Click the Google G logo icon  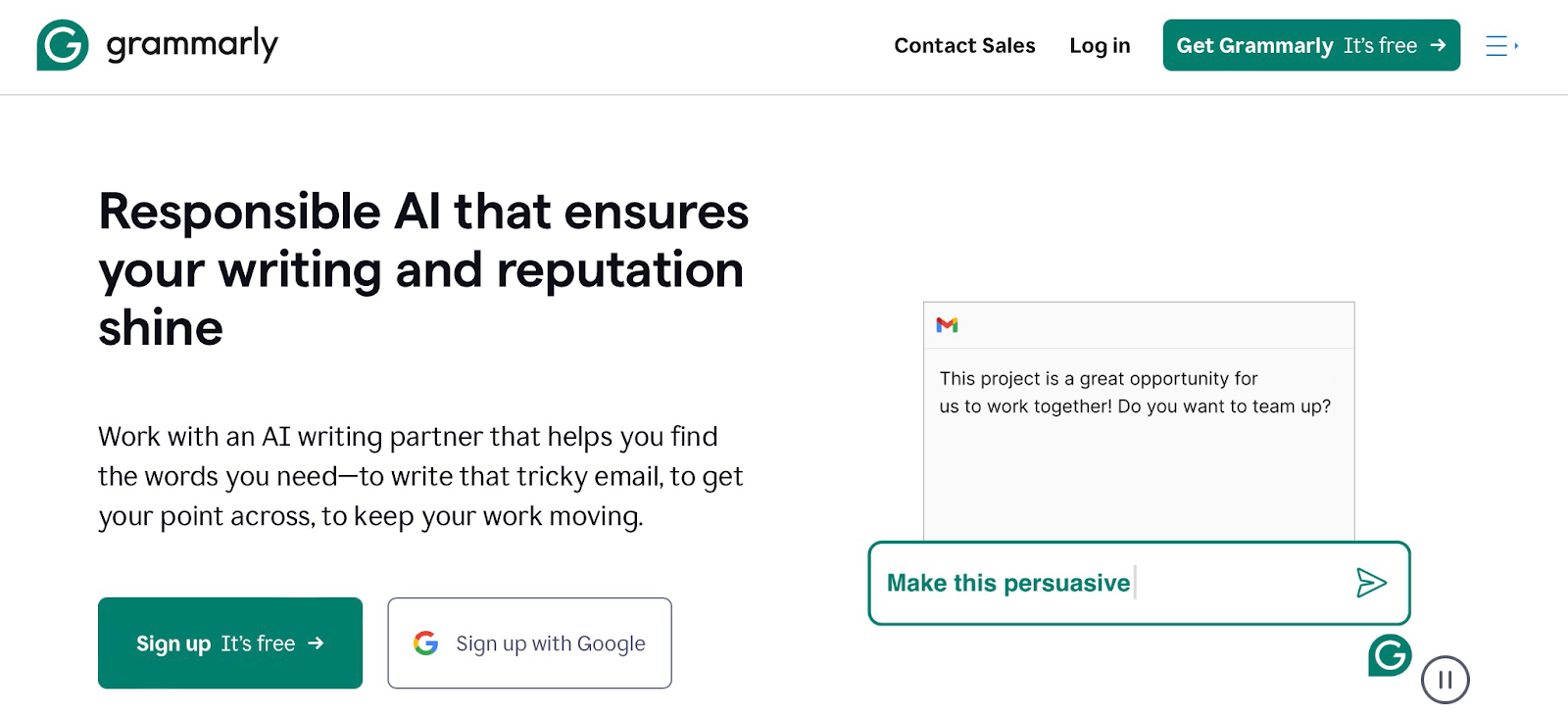(x=425, y=643)
